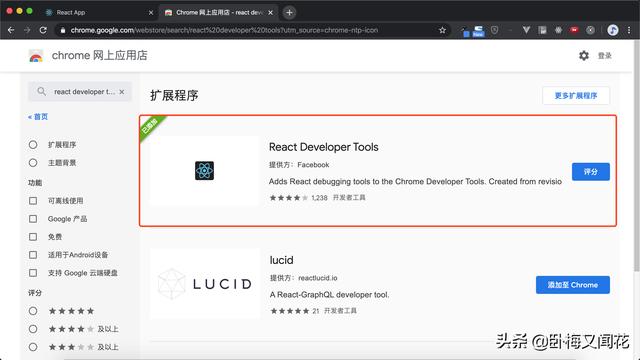Click the React Developer Tools atom icon

coord(204,171)
